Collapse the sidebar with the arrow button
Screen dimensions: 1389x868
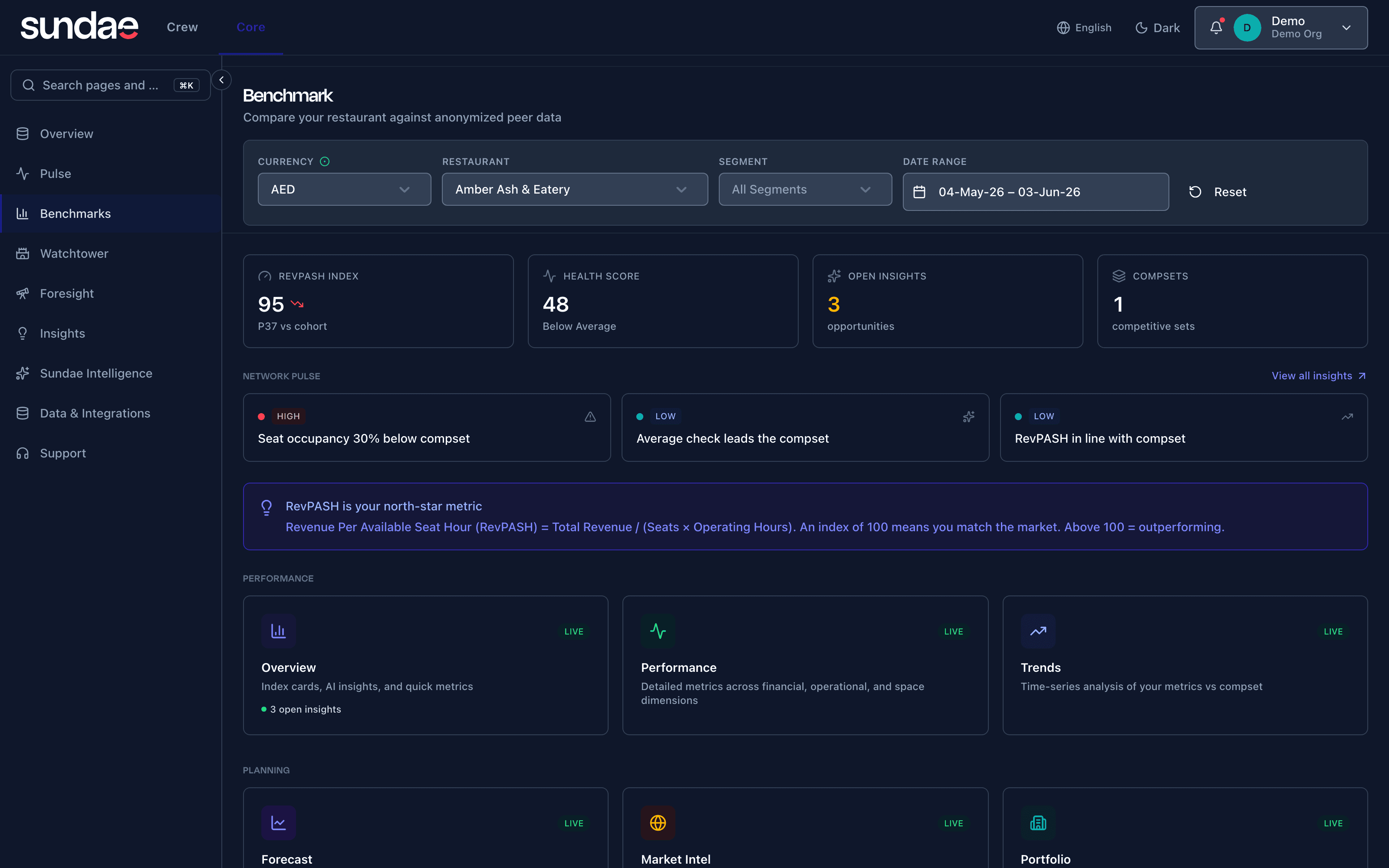pyautogui.click(x=221, y=80)
